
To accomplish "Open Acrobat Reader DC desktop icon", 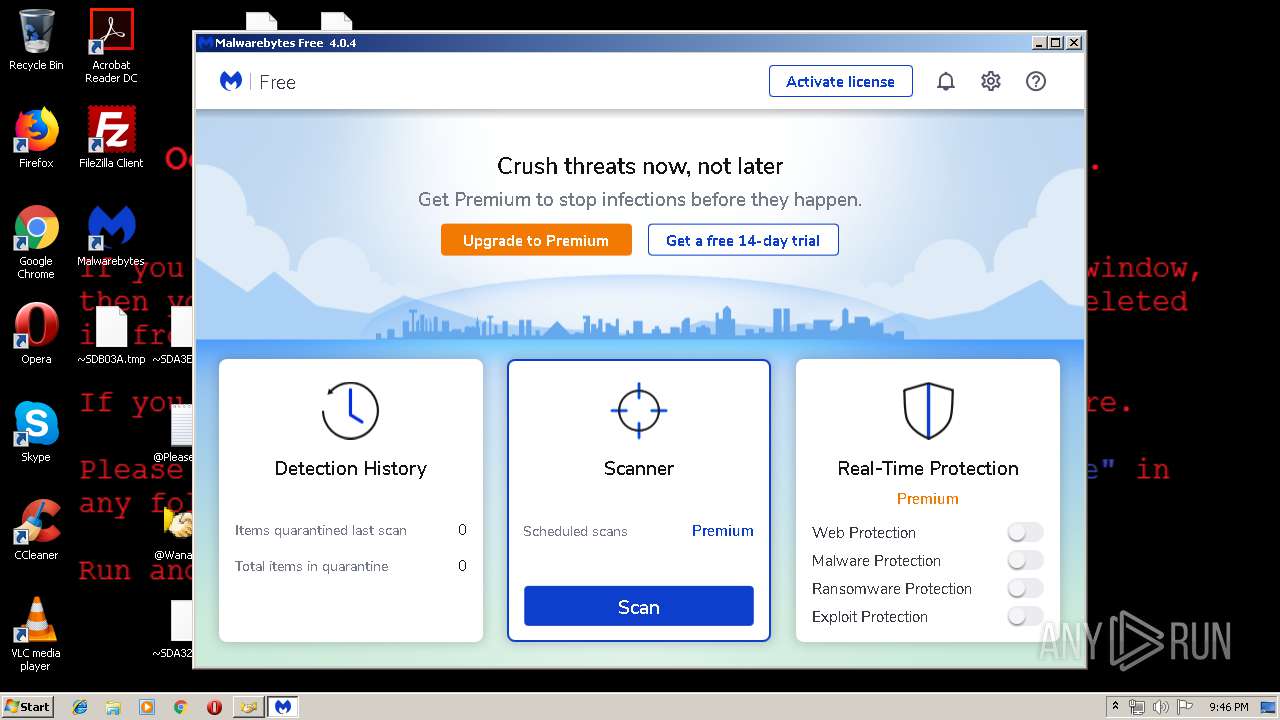I will tap(111, 46).
